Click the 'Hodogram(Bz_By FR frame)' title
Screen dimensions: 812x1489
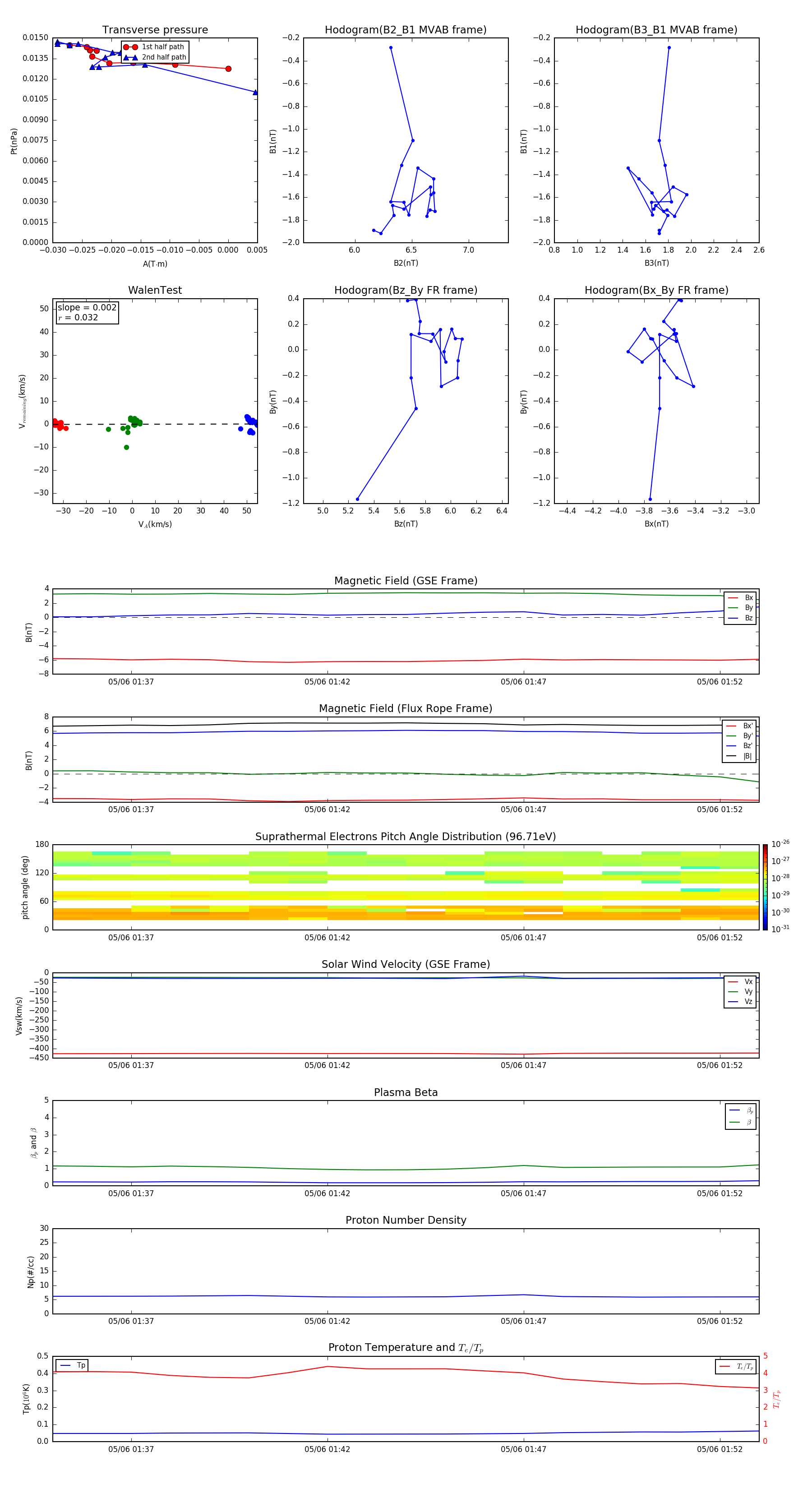click(x=406, y=290)
